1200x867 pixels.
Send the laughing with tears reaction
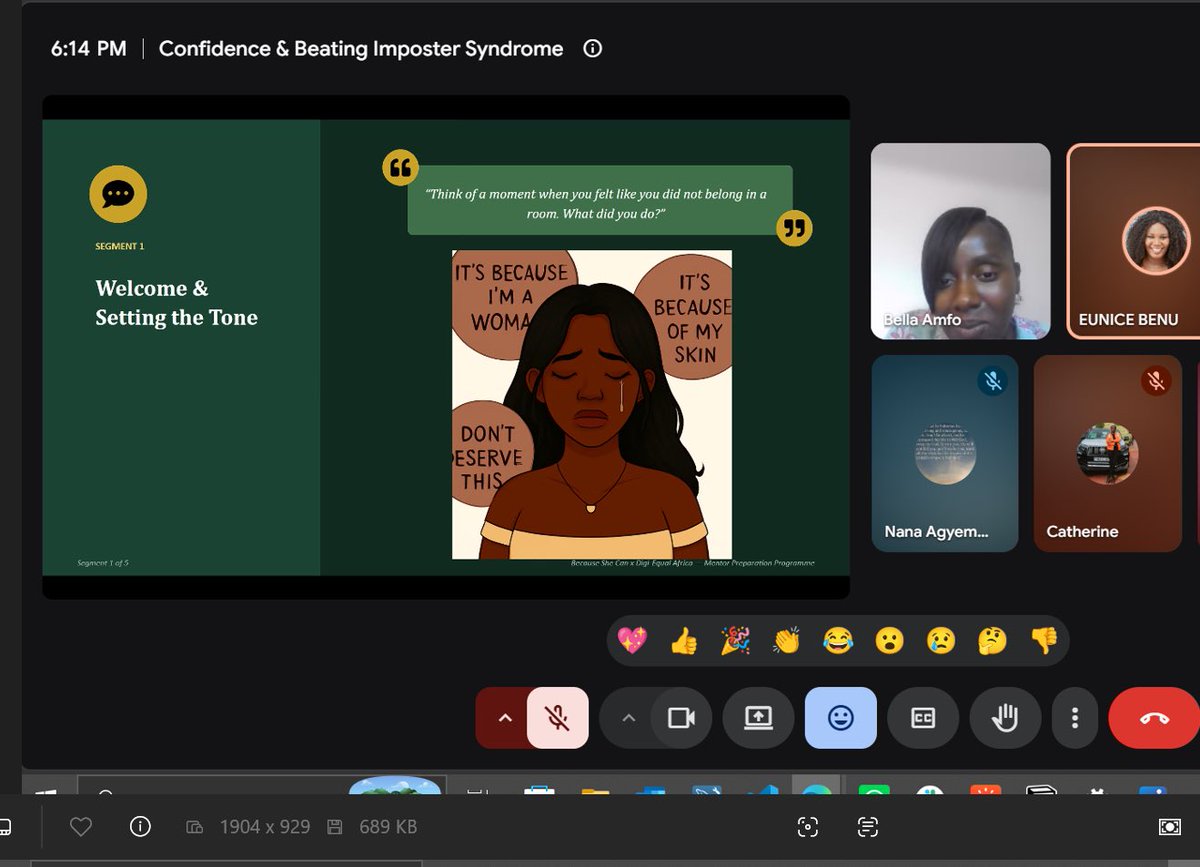(838, 640)
